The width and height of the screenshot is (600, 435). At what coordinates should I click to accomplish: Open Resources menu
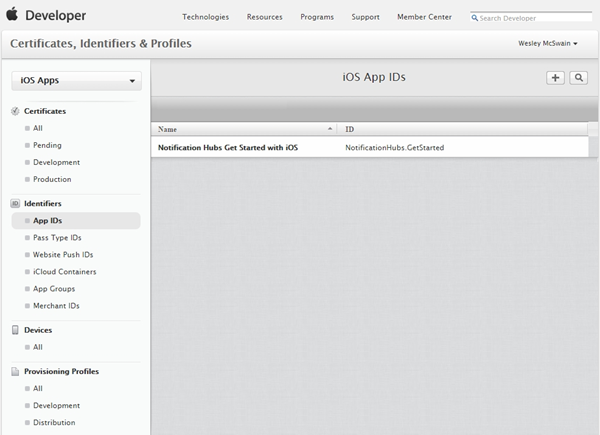coord(264,17)
